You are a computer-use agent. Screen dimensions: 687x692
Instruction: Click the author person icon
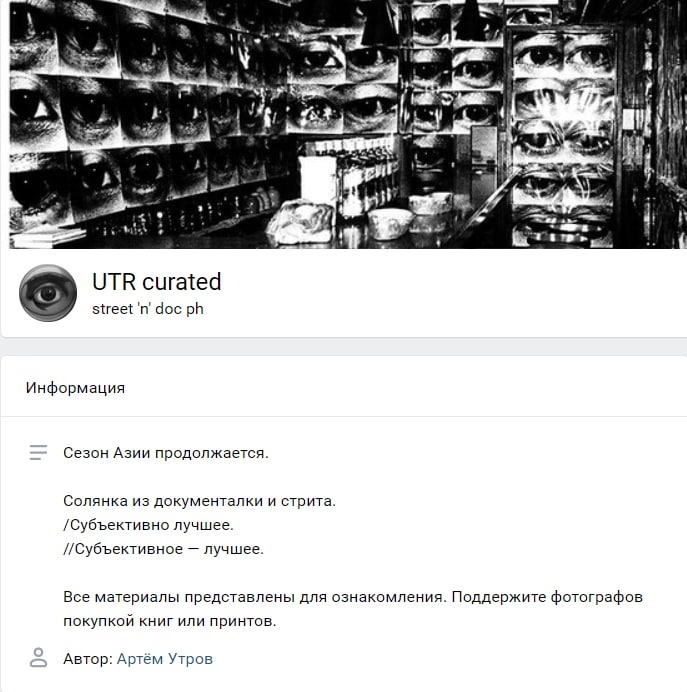point(38,658)
